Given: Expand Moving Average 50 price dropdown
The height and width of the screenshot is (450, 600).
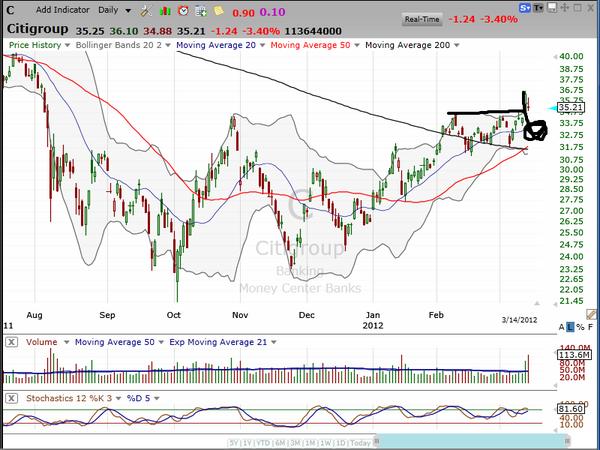Looking at the screenshot, I should [357, 46].
